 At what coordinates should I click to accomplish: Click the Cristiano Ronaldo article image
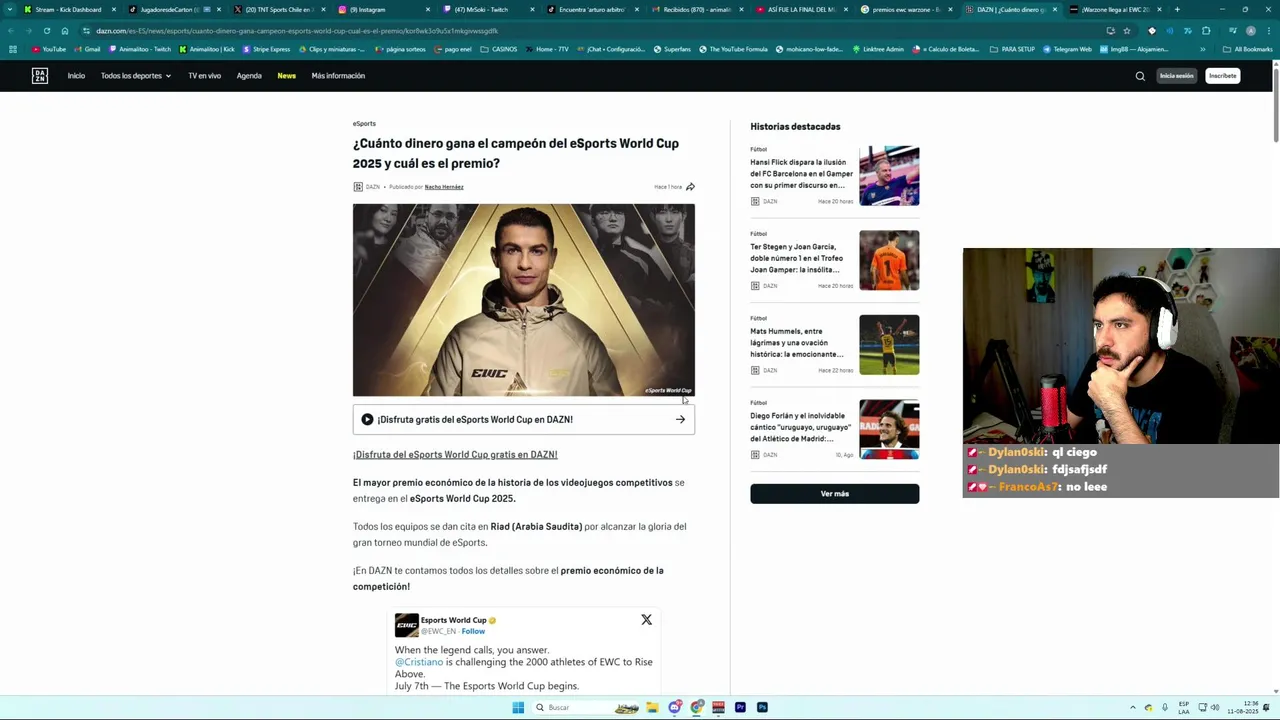point(524,300)
